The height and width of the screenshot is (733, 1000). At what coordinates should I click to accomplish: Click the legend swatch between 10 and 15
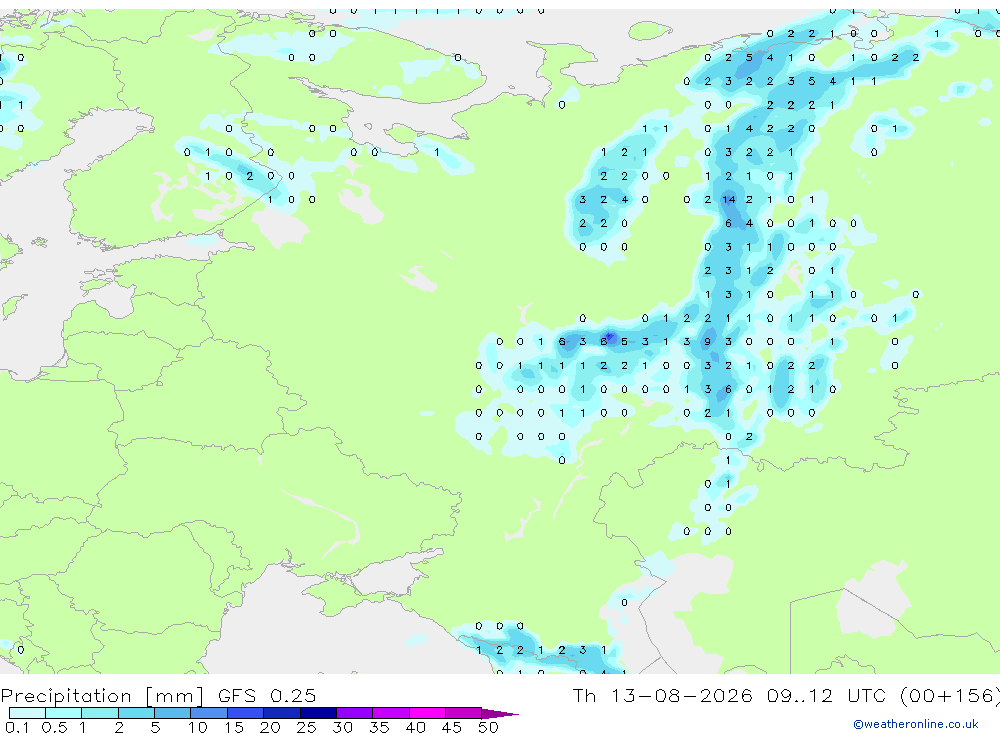209,713
